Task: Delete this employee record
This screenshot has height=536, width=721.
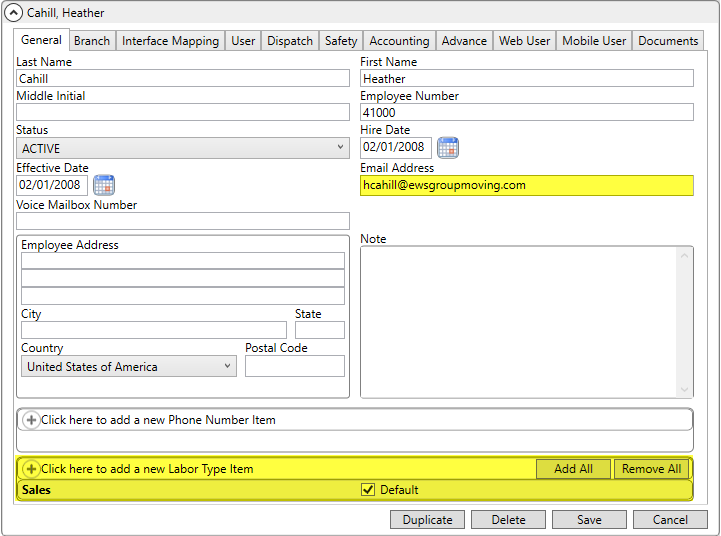Action: (508, 520)
